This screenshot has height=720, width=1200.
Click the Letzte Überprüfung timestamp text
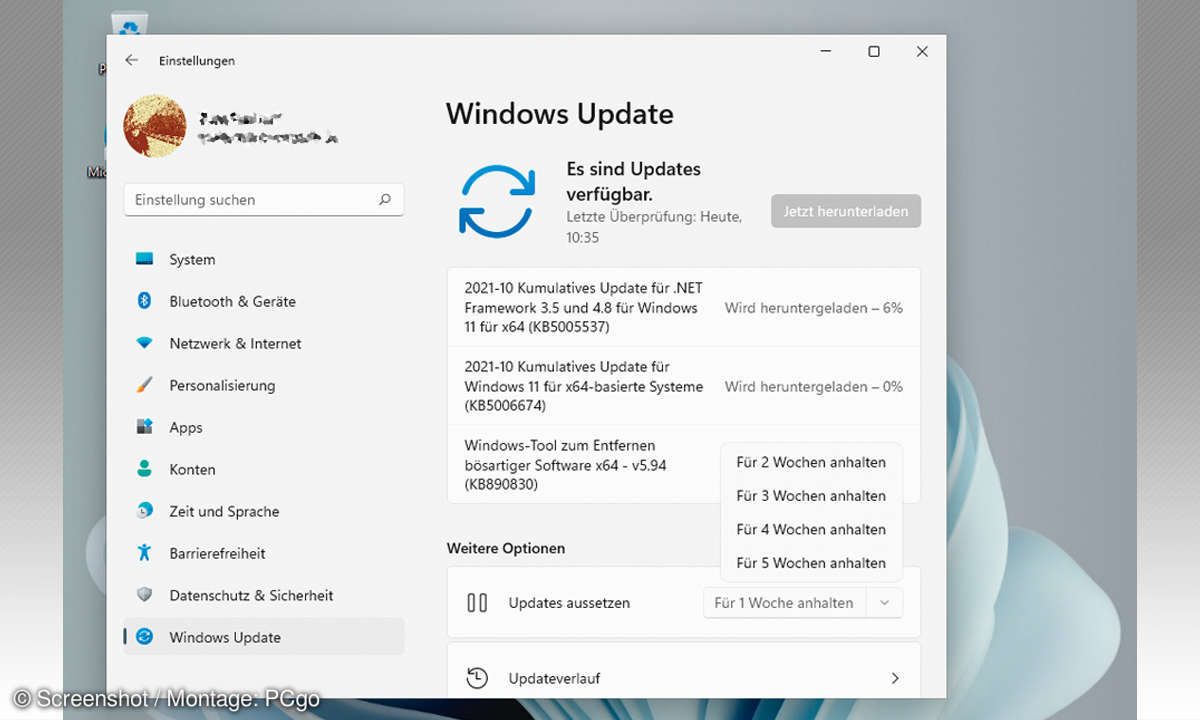(654, 227)
